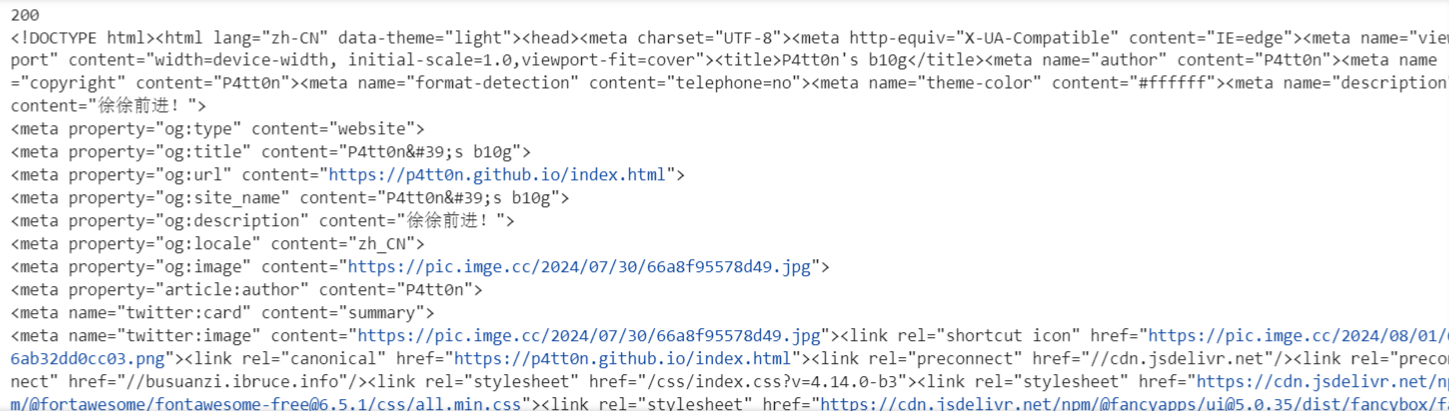
Task: Click the og:locale zh_CN line
Action: 218,244
